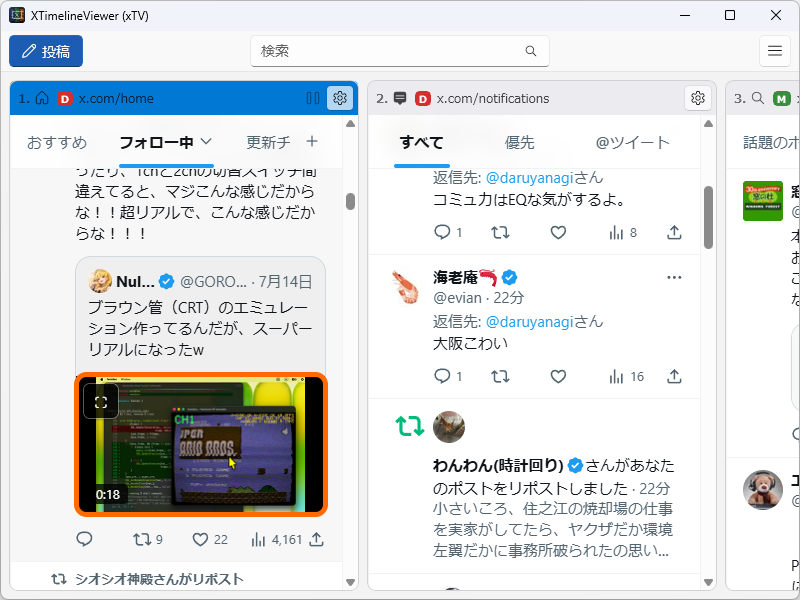Click the home icon in column 1 header

pyautogui.click(x=42, y=98)
